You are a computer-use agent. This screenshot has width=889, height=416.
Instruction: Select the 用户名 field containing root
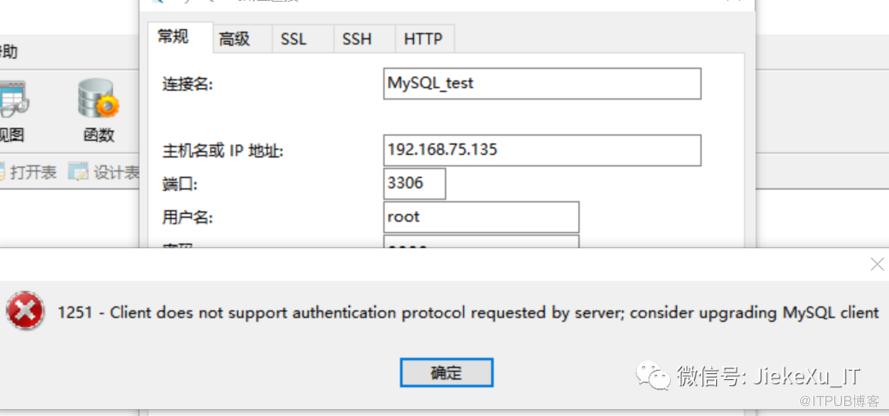point(481,217)
